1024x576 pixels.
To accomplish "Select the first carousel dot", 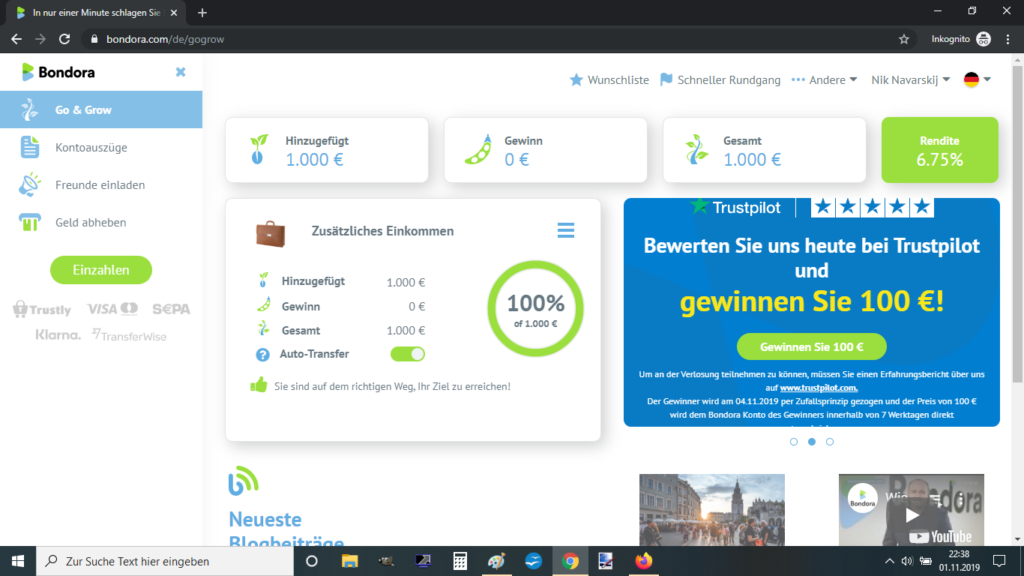I will coord(793,442).
